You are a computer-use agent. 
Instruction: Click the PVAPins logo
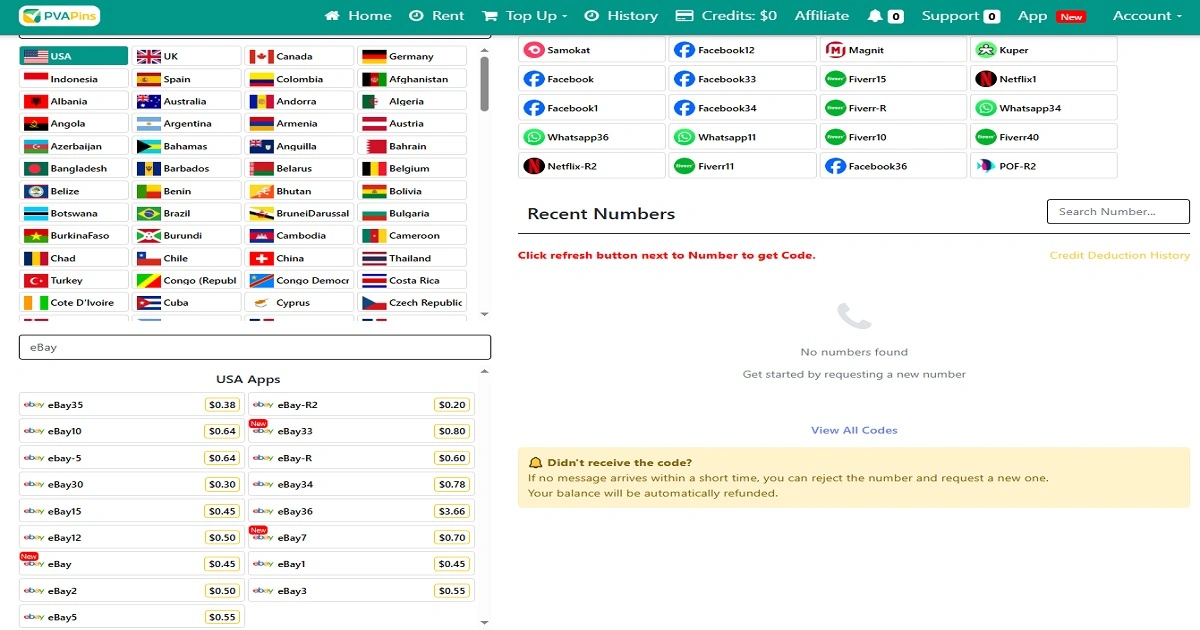[x=59, y=16]
